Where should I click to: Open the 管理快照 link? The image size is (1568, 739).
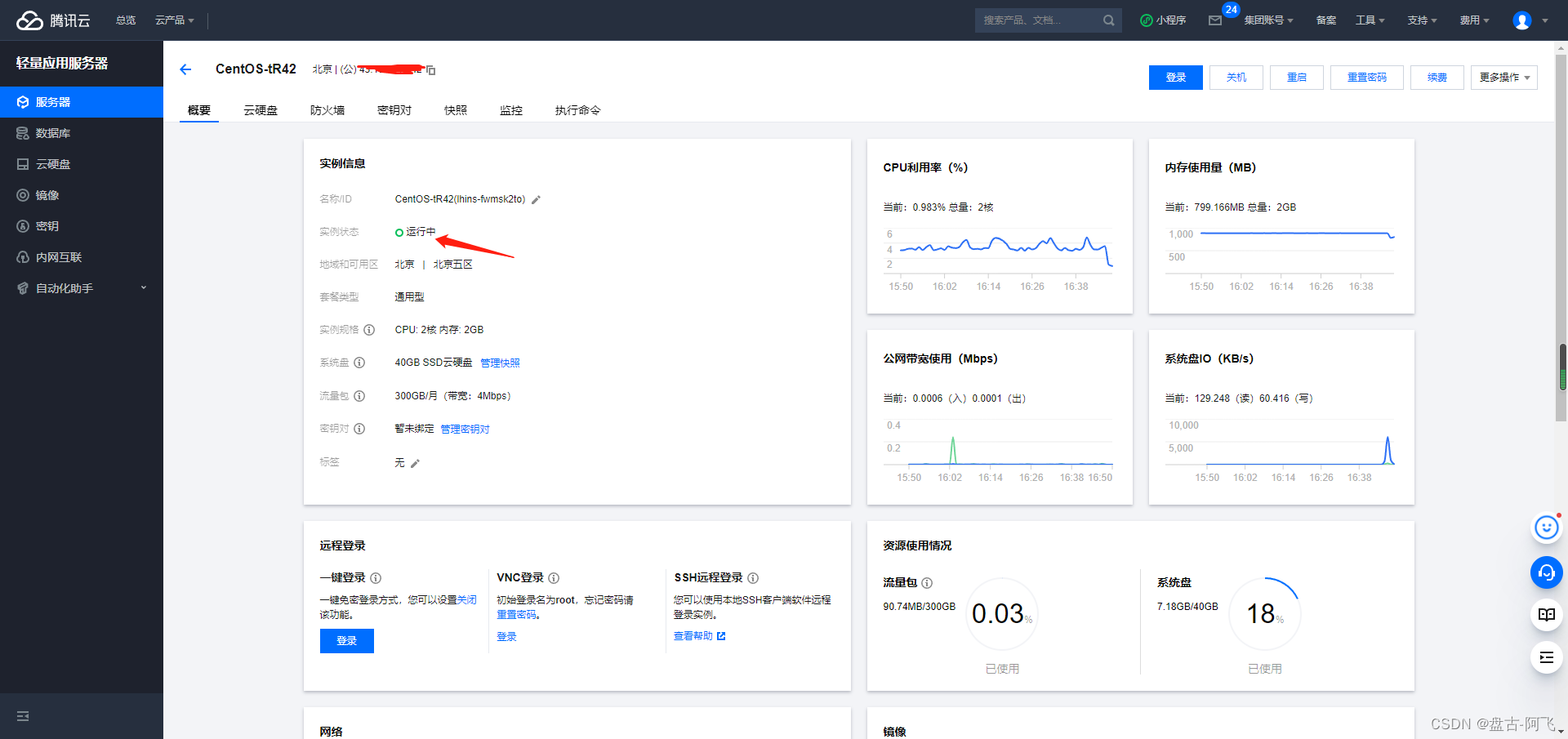click(x=500, y=363)
